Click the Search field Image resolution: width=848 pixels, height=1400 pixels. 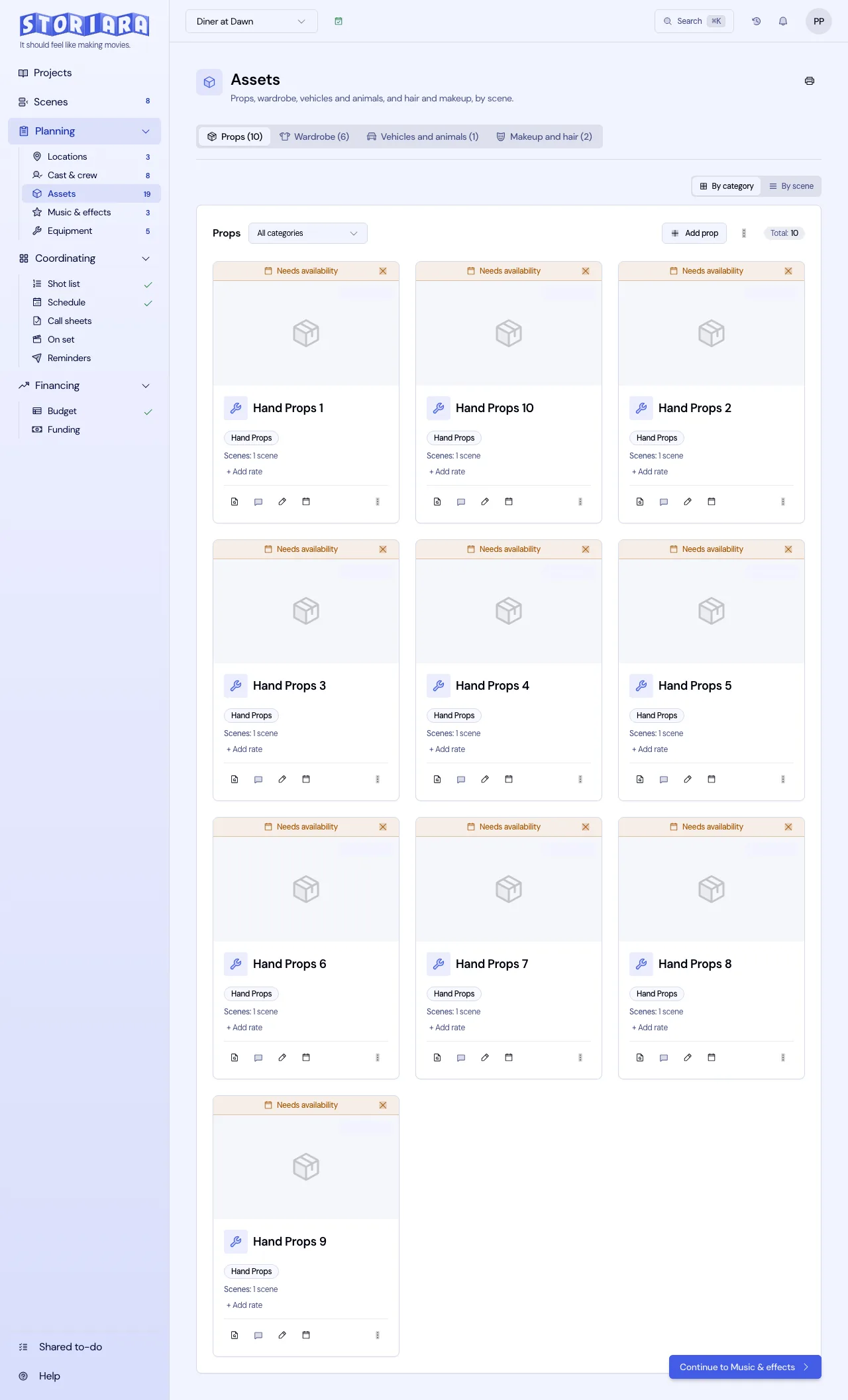click(x=694, y=21)
